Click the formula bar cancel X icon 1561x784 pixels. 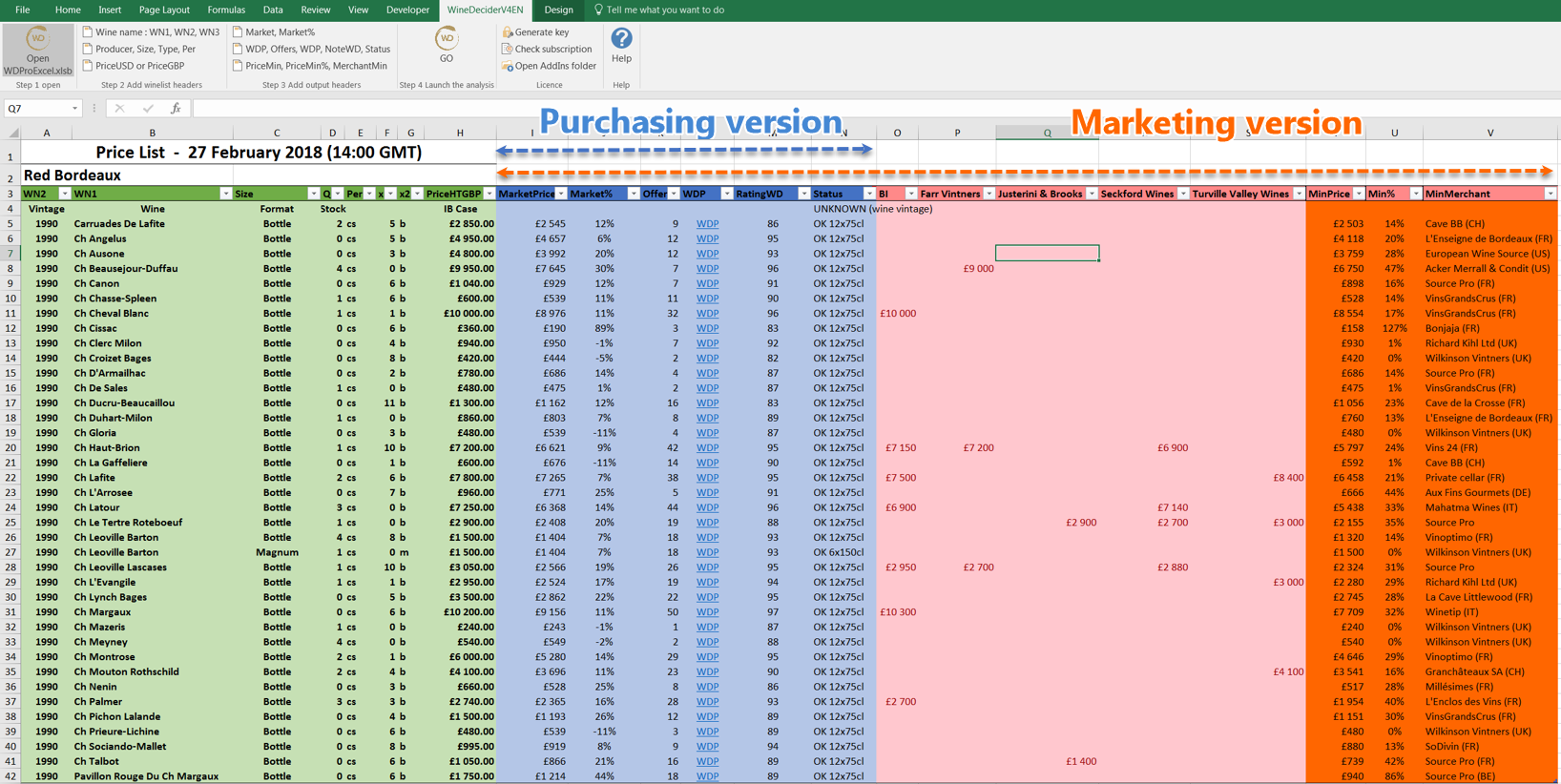click(x=119, y=109)
